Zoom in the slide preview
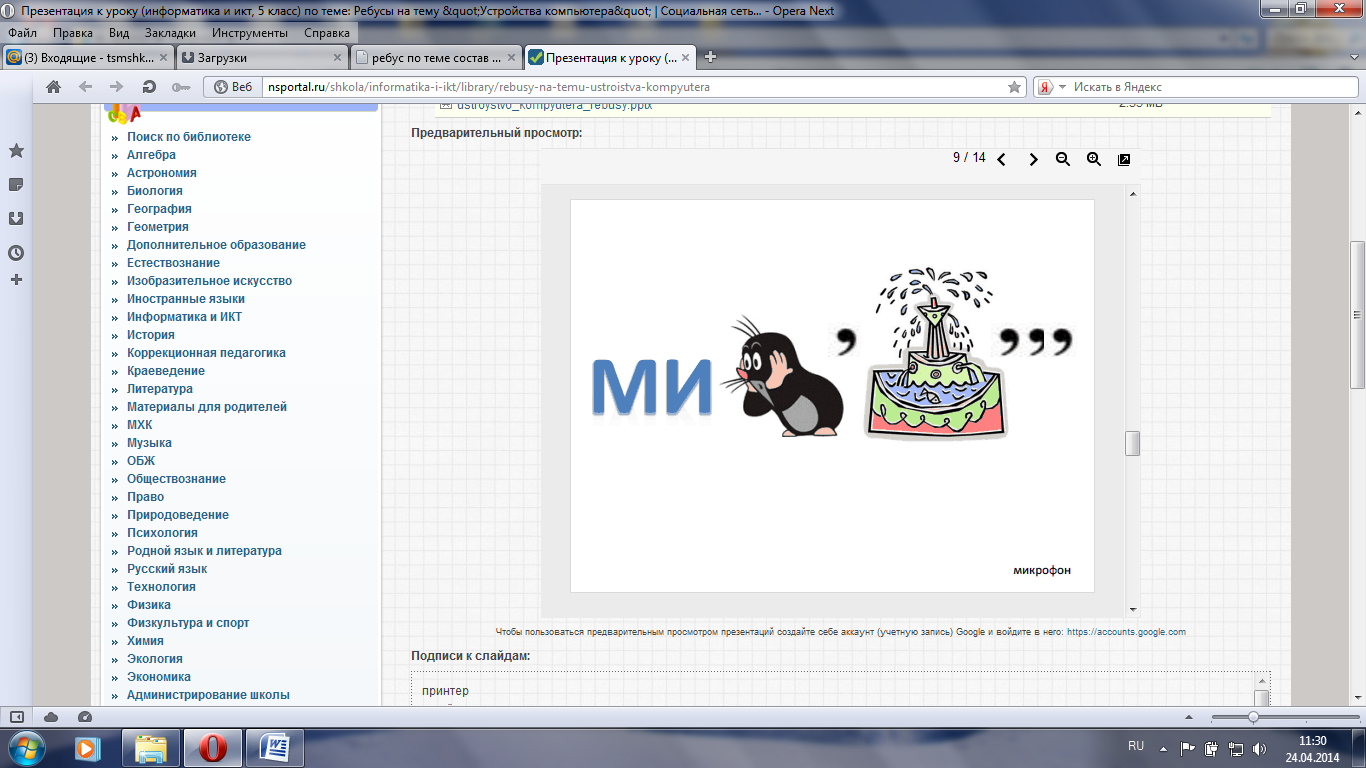This screenshot has height=768, width=1366. point(1094,159)
